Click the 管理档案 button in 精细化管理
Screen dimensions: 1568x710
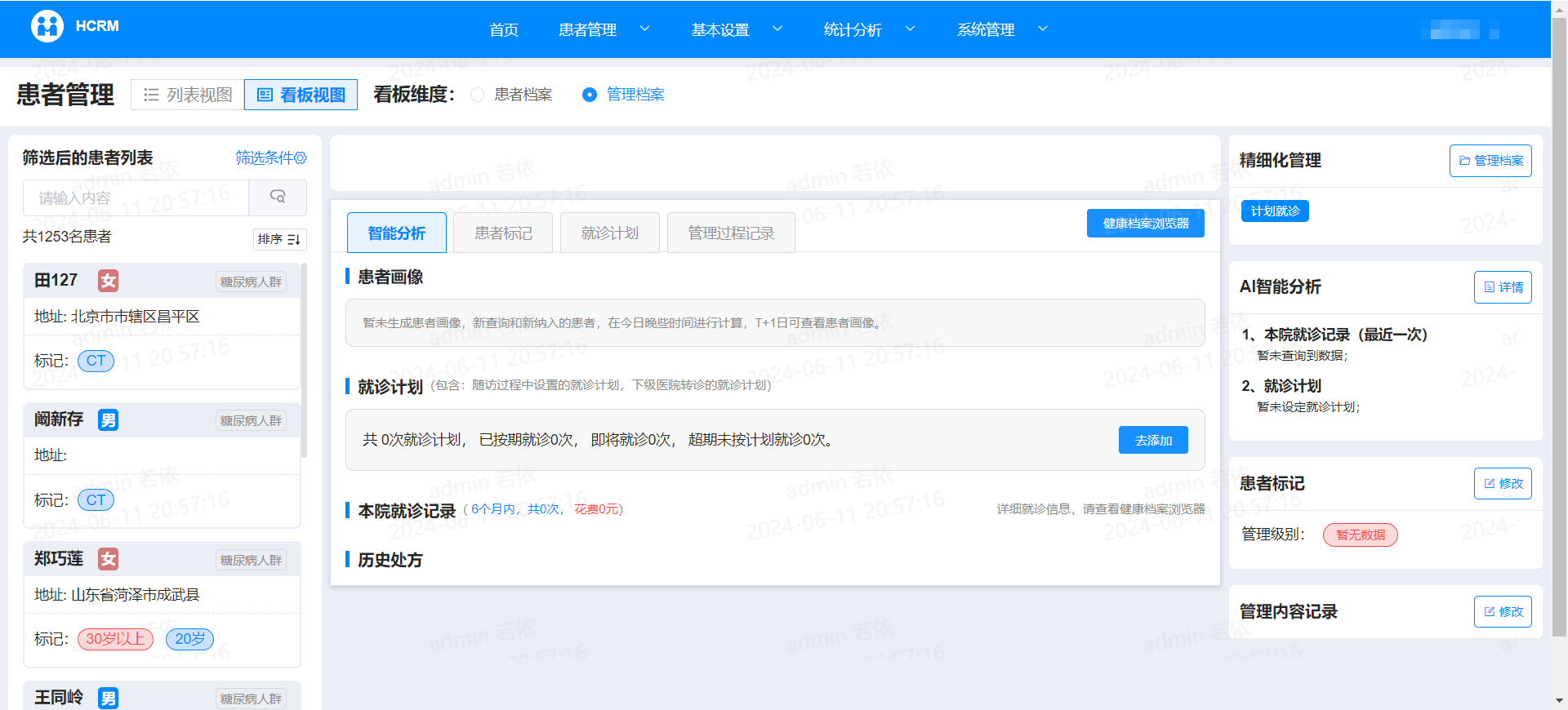[1490, 161]
